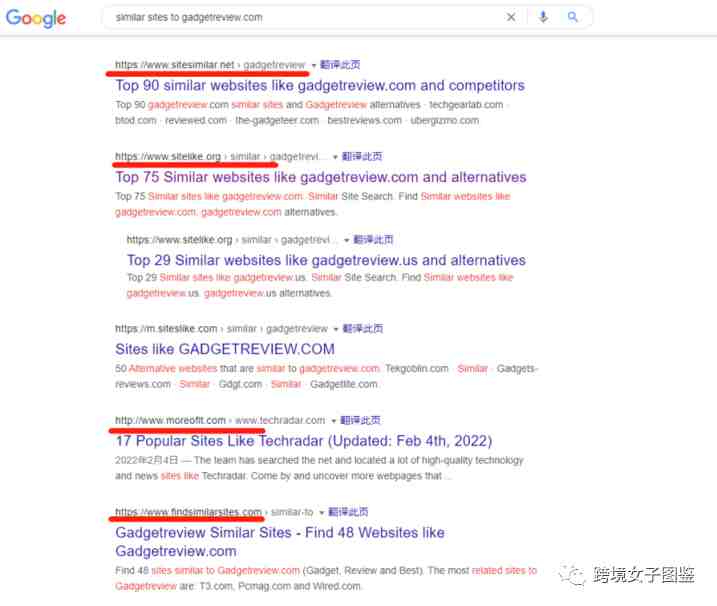The height and width of the screenshot is (606, 717).
Task: Click snippet text mentioning techgearlab.com
Action: pos(311,113)
